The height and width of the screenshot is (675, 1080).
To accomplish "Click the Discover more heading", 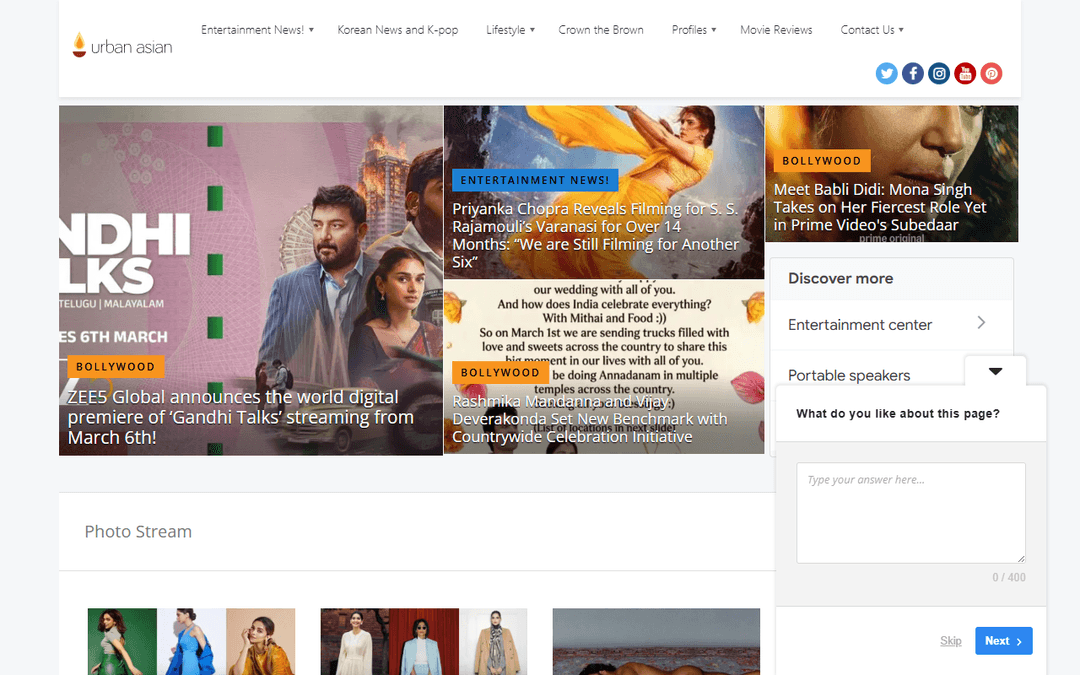I will [840, 278].
